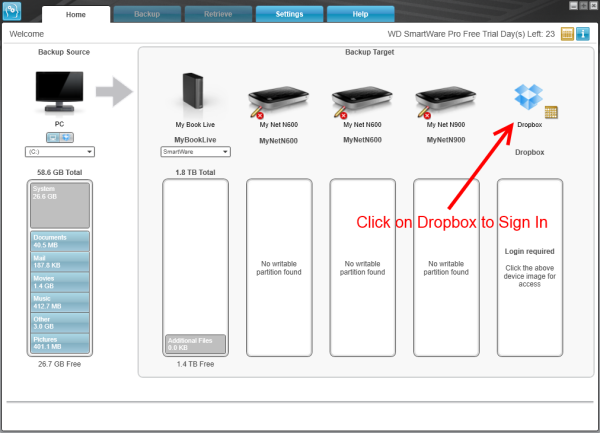Click the "1.8 TB Total" capacity label
The image size is (600, 433).
(x=195, y=173)
